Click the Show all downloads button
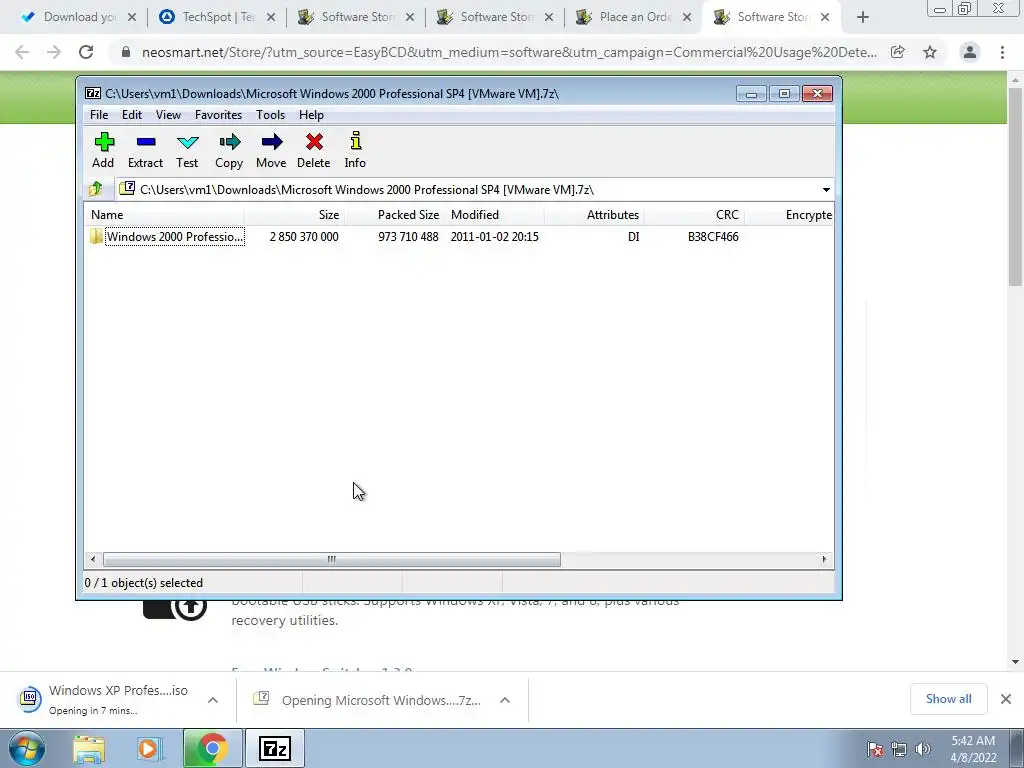 [x=948, y=699]
